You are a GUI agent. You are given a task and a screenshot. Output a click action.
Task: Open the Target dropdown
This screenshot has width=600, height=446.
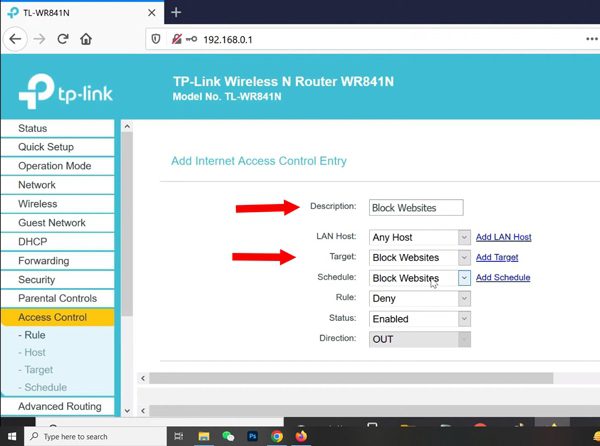[420, 257]
